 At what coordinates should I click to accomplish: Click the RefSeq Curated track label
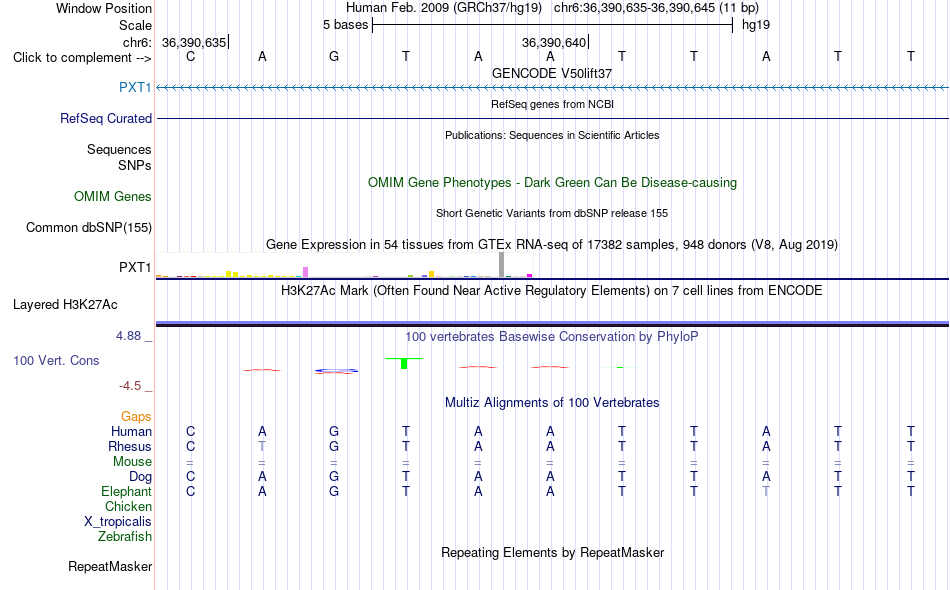pos(105,119)
